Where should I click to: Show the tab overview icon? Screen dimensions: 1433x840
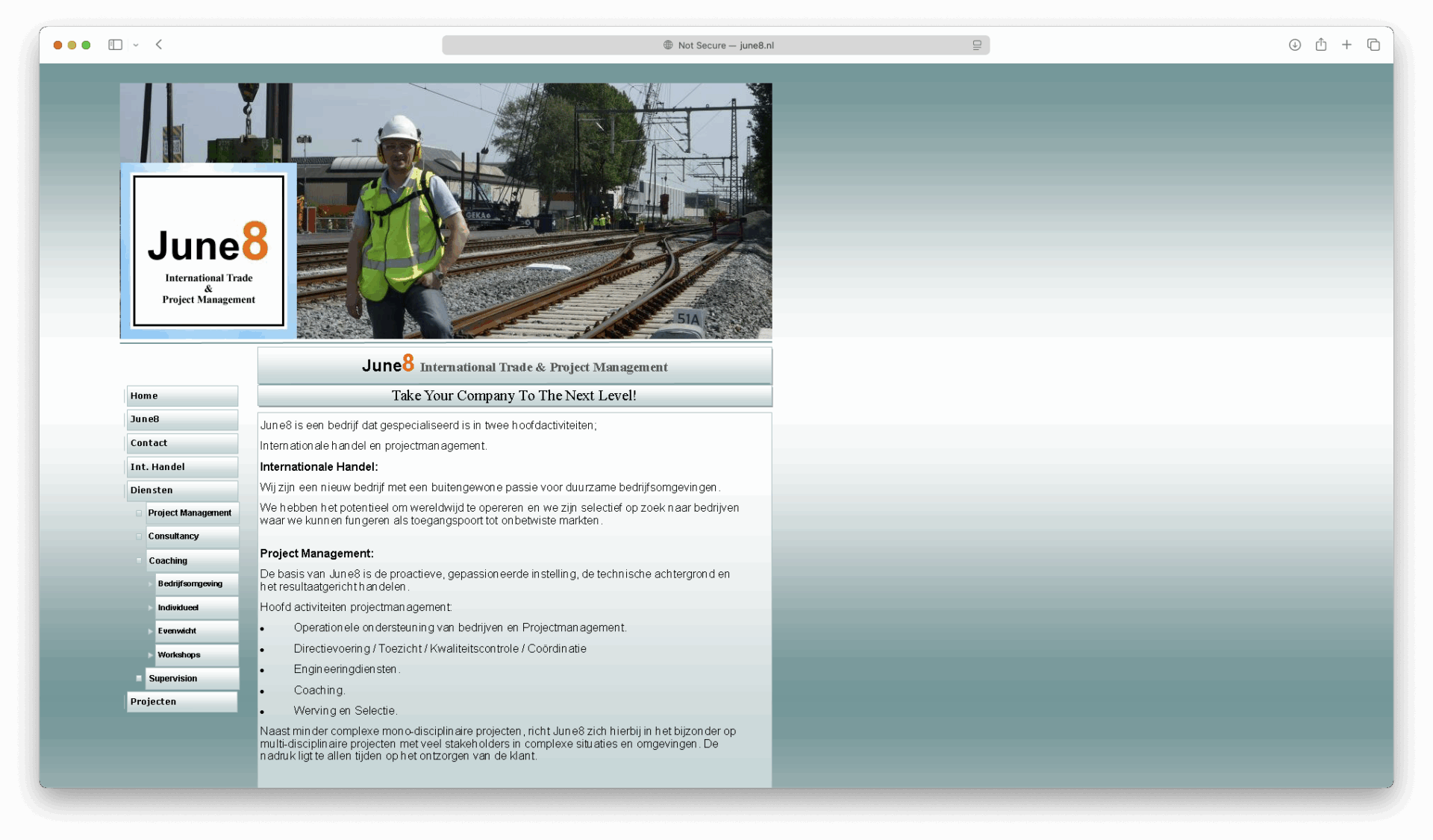tap(1373, 45)
